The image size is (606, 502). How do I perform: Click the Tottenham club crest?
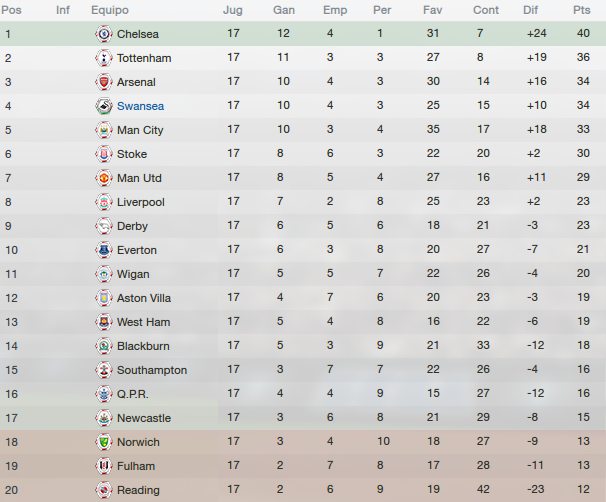(x=104, y=58)
